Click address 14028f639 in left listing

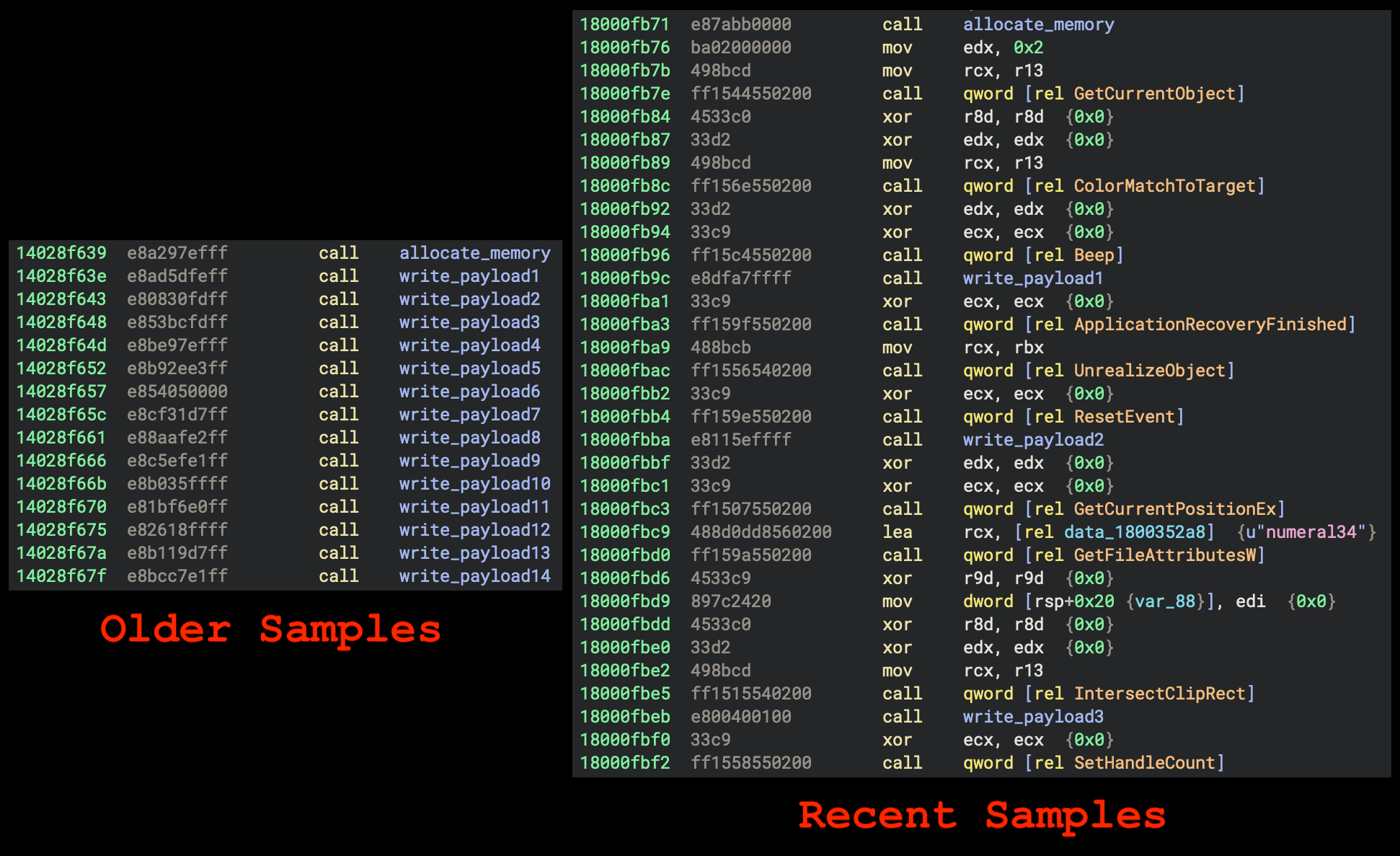coord(61,253)
